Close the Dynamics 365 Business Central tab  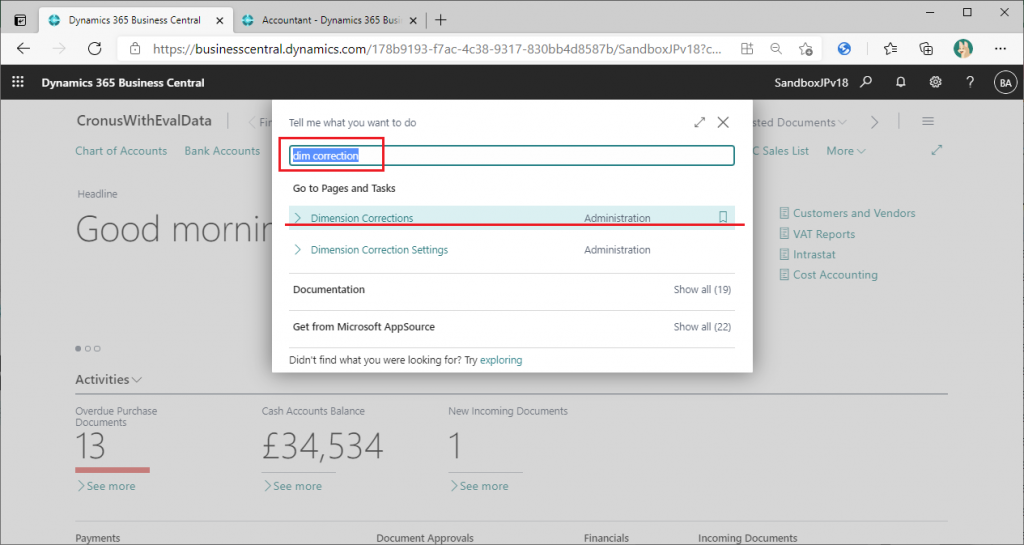tap(220, 21)
